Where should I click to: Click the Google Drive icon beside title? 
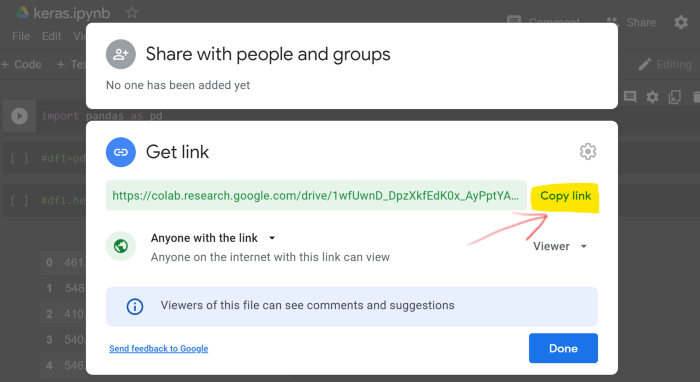(x=23, y=13)
